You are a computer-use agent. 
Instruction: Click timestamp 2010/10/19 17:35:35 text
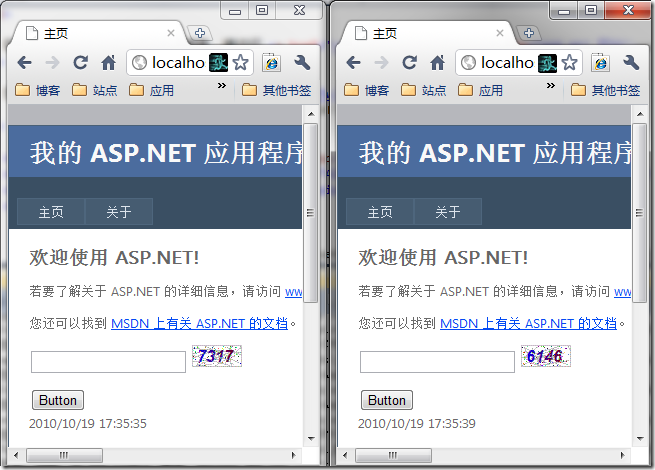(88, 424)
